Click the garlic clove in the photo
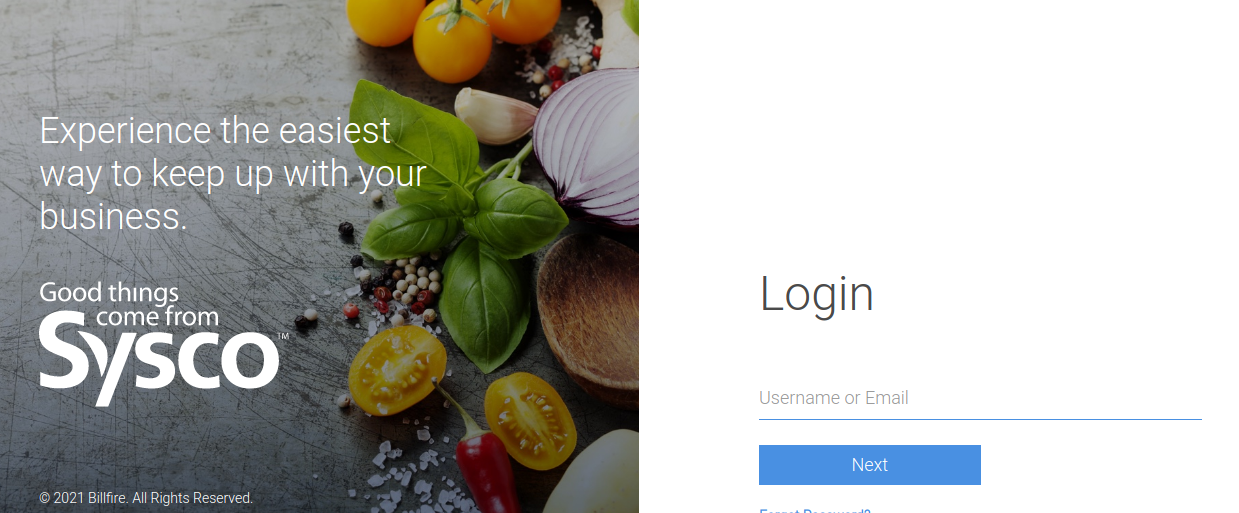The width and height of the screenshot is (1239, 513). (x=497, y=115)
